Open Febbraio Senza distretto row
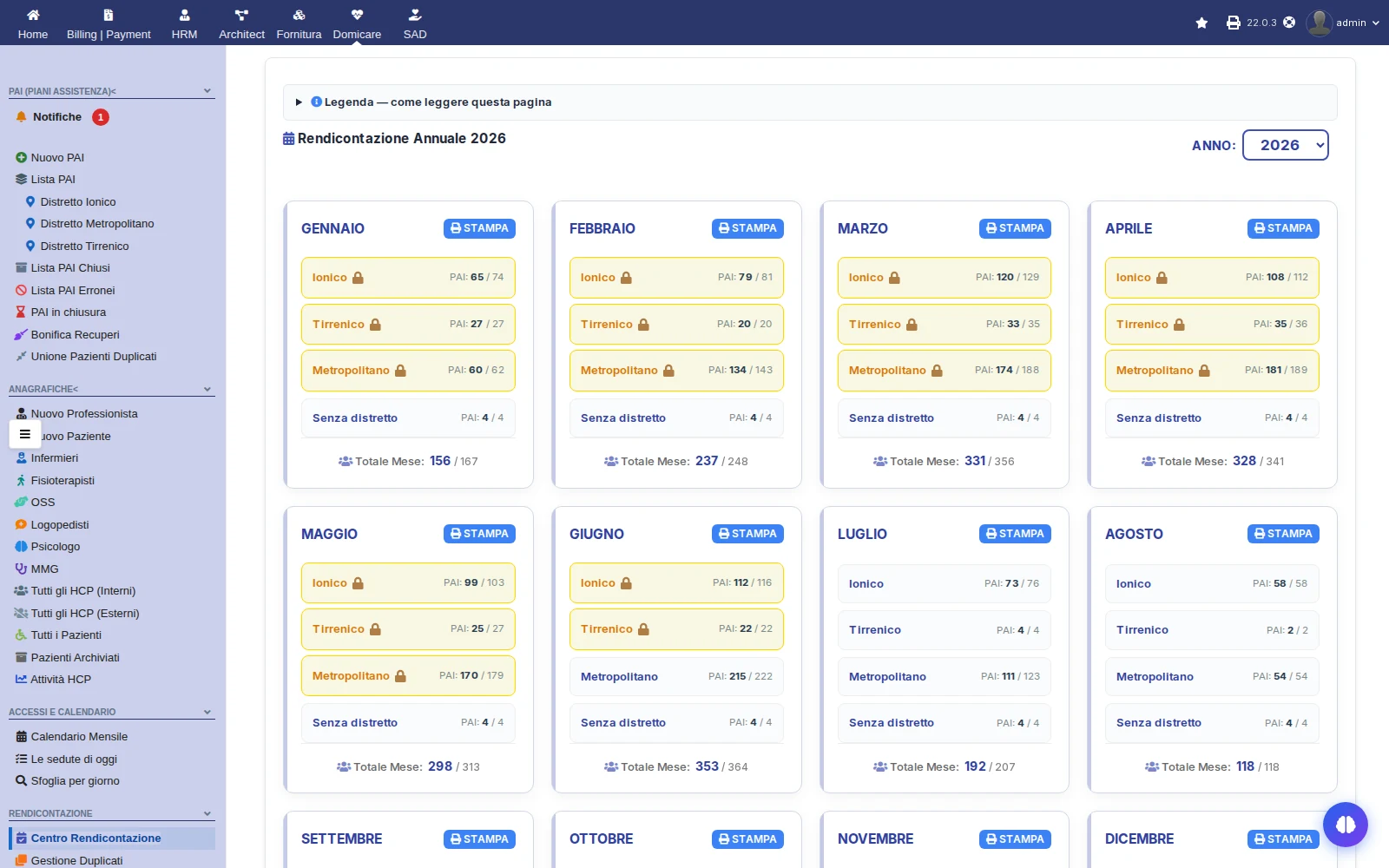This screenshot has width=1389, height=868. coord(676,418)
